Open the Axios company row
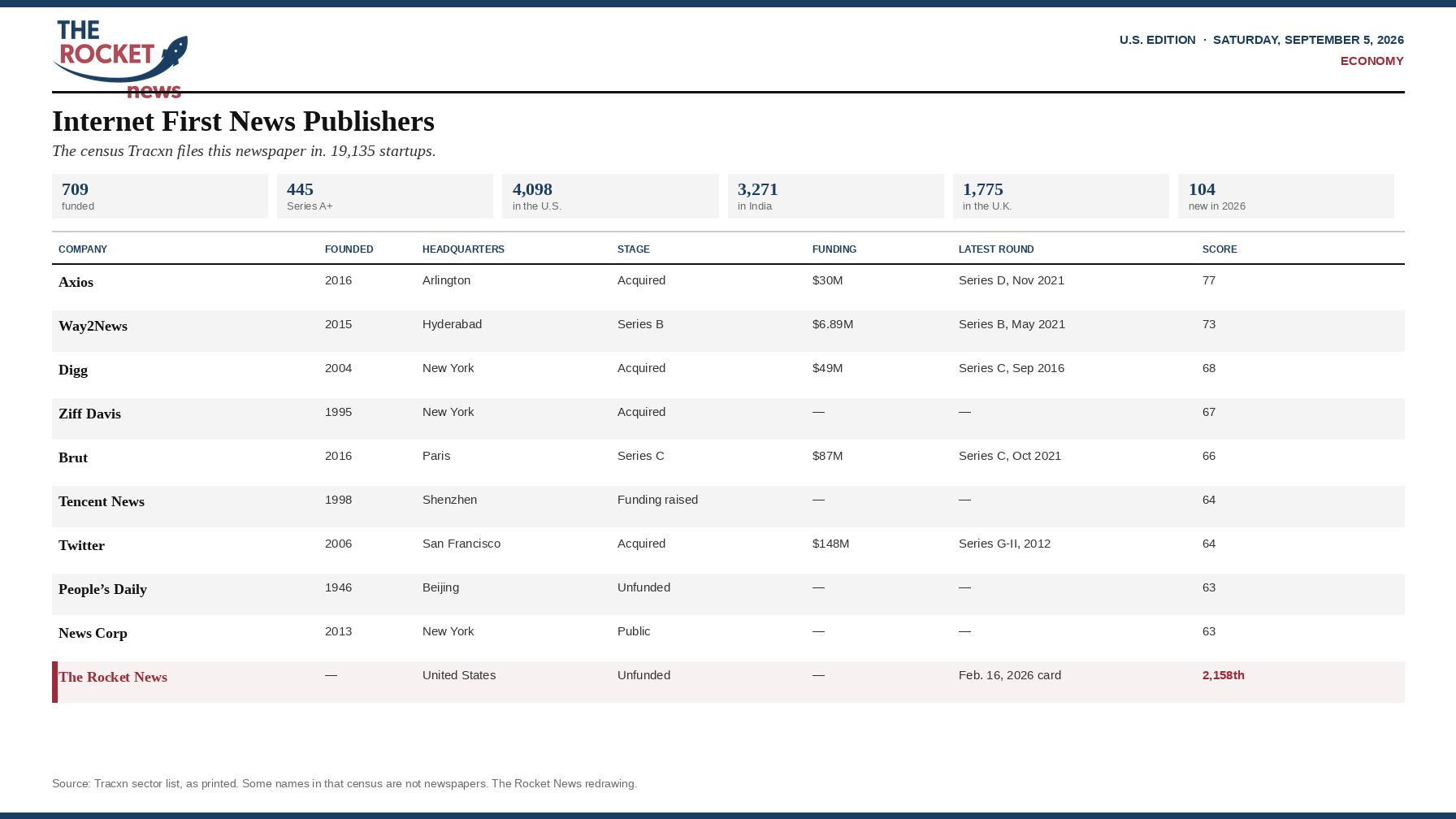 (x=728, y=287)
